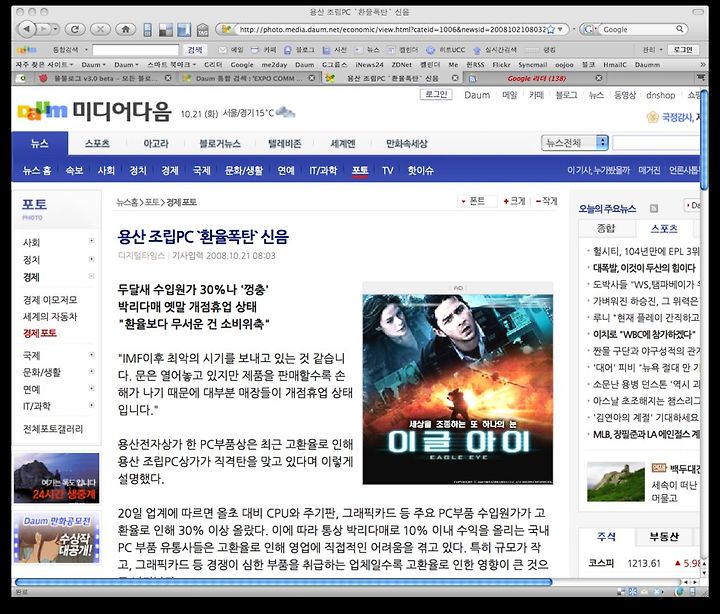Click the vertical page scrollbar thumb

(704, 139)
